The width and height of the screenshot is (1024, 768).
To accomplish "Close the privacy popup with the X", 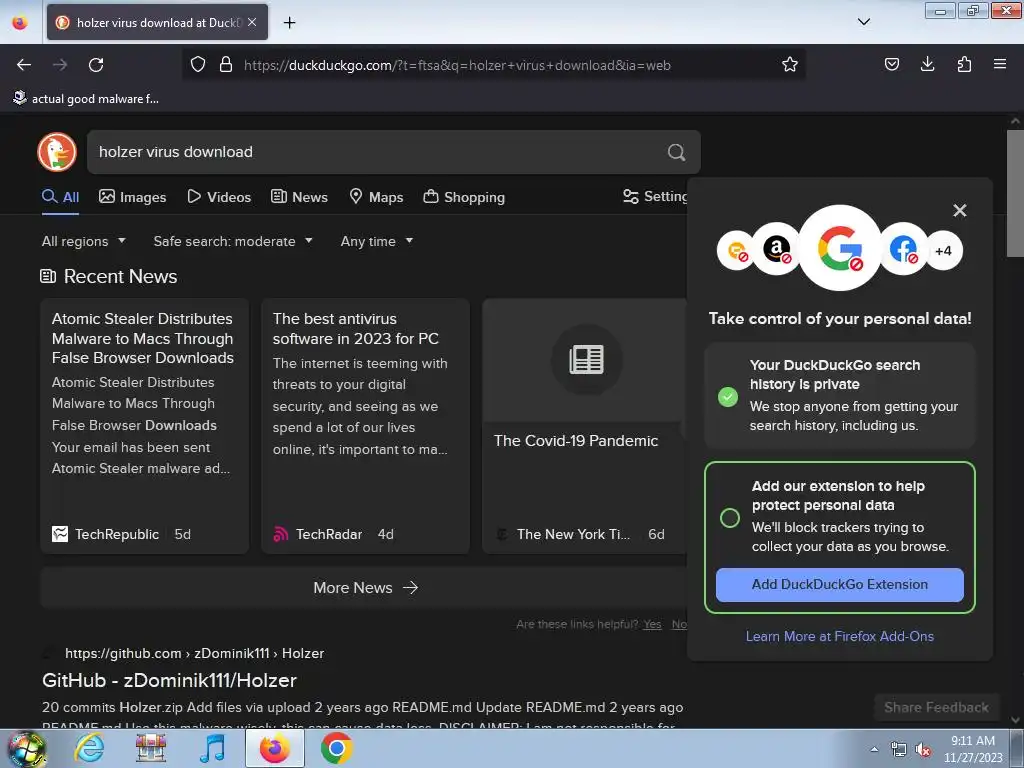I will 959,210.
